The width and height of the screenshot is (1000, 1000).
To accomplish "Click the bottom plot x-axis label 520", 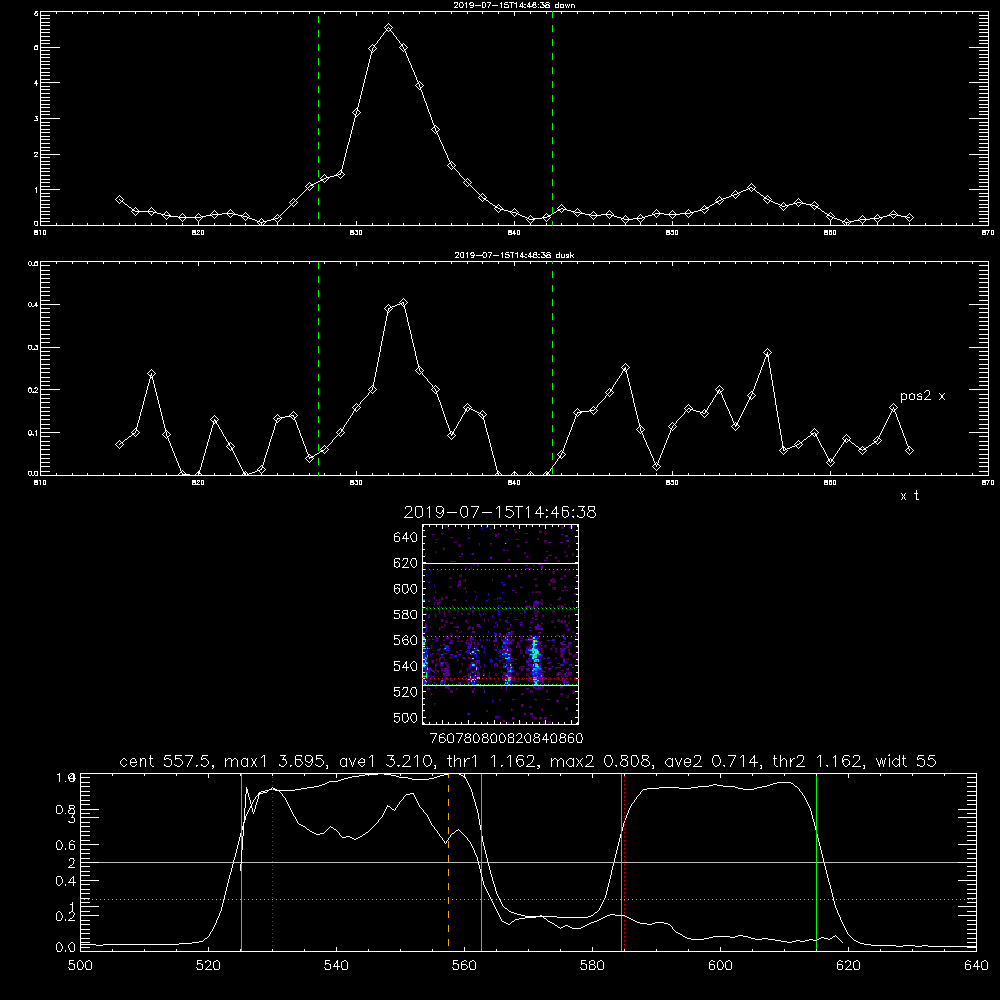I will [x=208, y=966].
